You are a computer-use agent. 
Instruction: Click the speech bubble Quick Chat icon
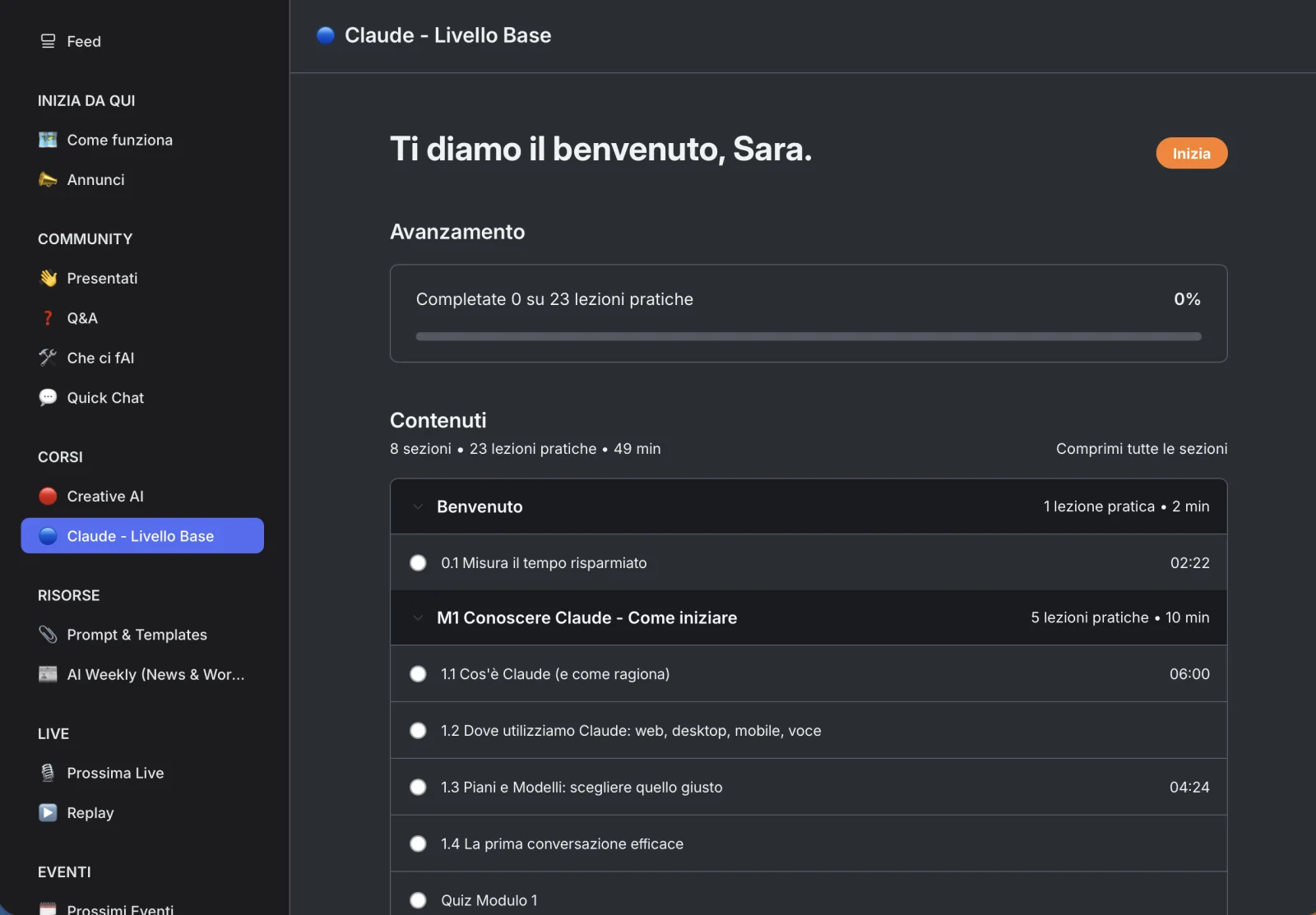pyautogui.click(x=48, y=398)
